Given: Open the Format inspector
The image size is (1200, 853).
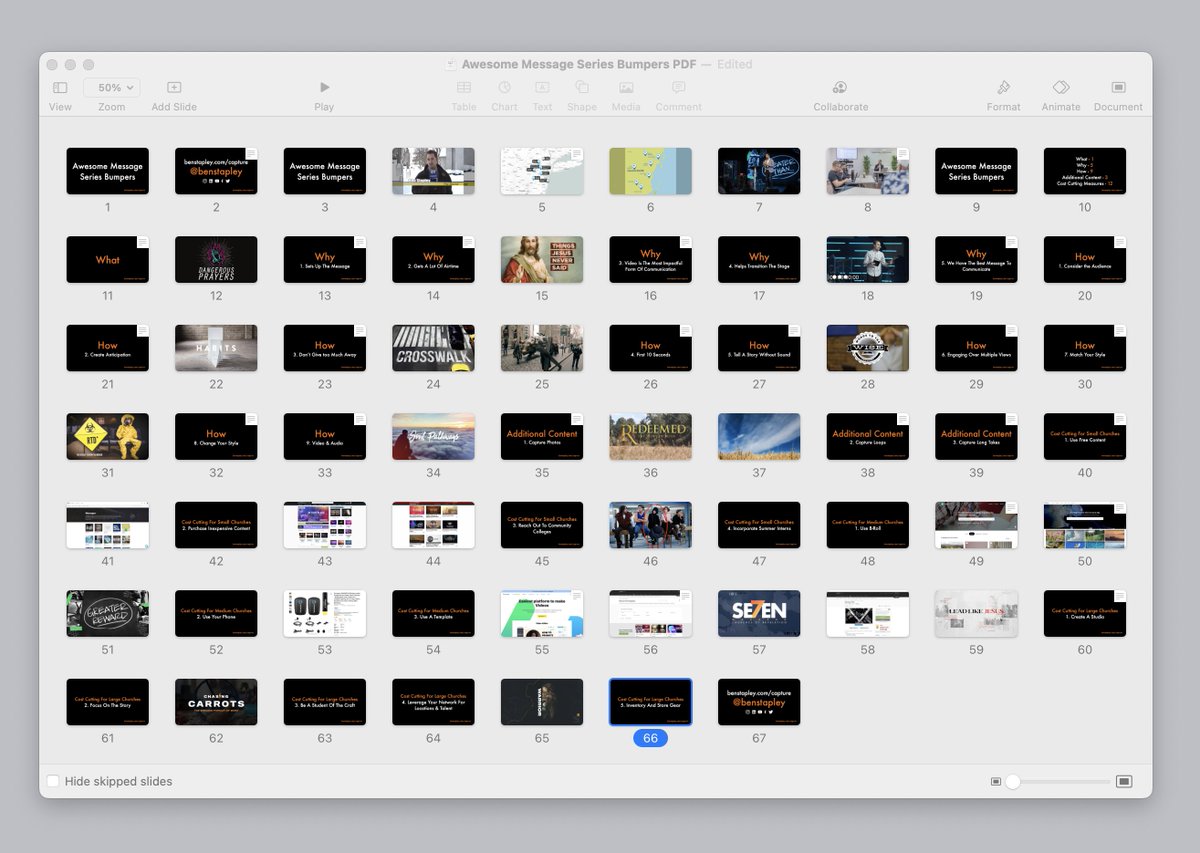Looking at the screenshot, I should [x=1003, y=88].
